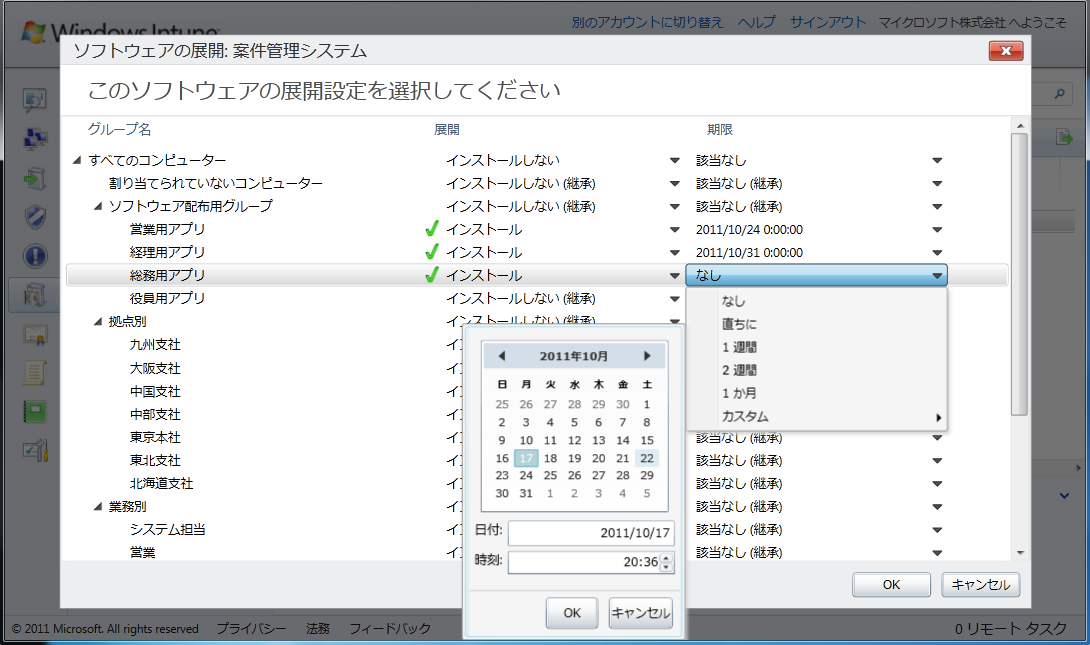The height and width of the screenshot is (645, 1090).
Task: Open deployment dropdown for 営業用アプリ
Action: click(x=674, y=230)
